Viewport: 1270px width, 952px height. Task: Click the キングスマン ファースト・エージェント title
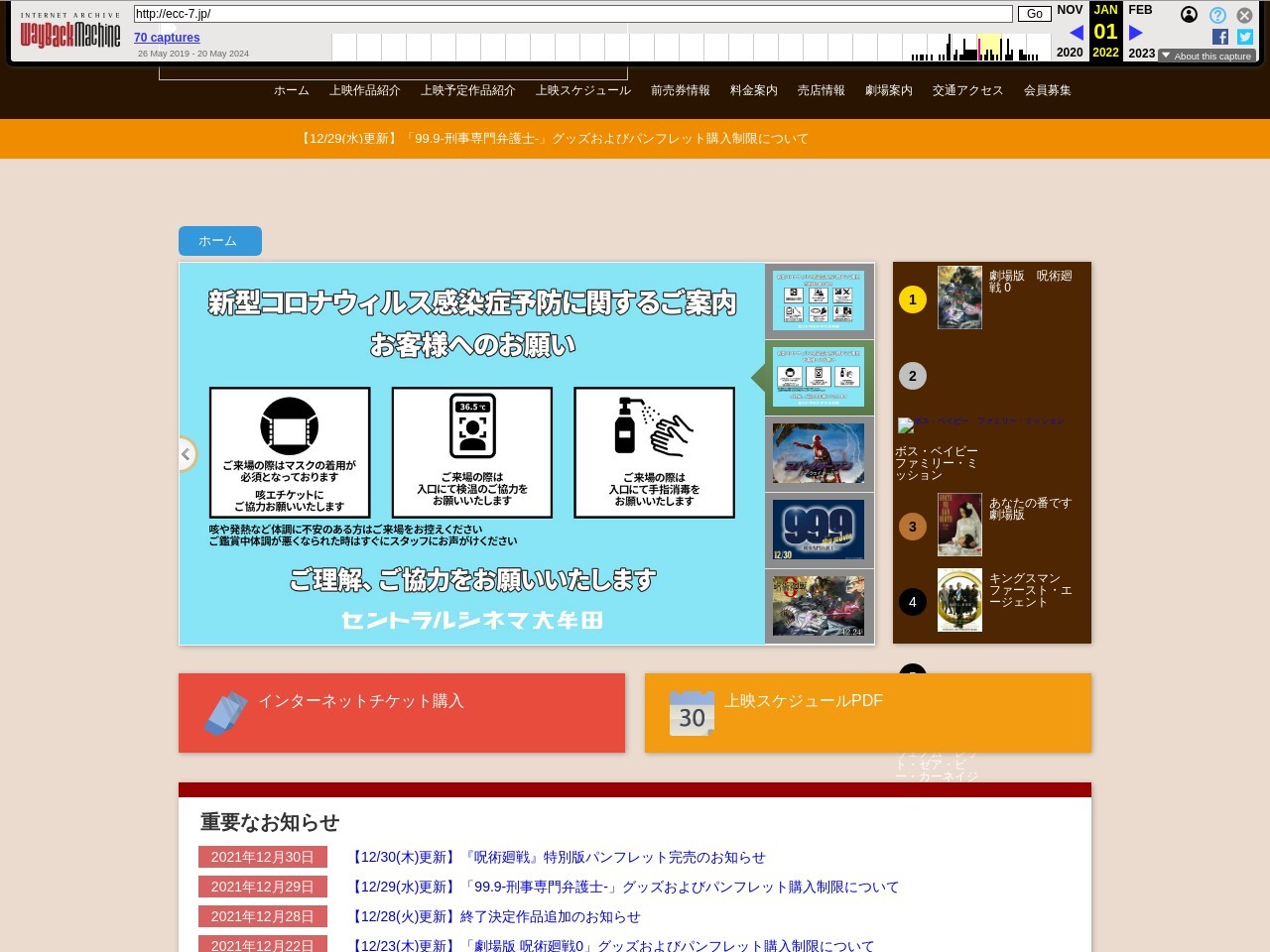point(1031,590)
